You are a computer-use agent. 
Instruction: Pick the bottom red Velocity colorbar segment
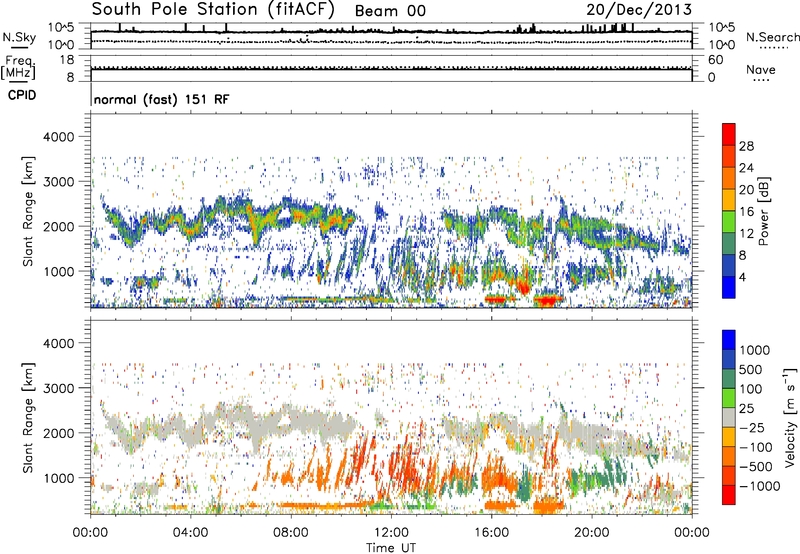pos(729,495)
